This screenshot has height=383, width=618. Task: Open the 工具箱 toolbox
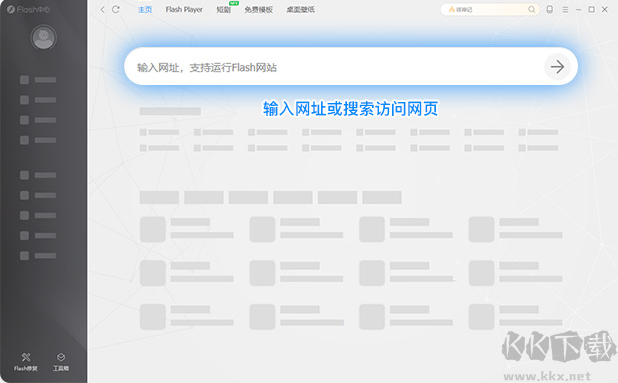61,362
